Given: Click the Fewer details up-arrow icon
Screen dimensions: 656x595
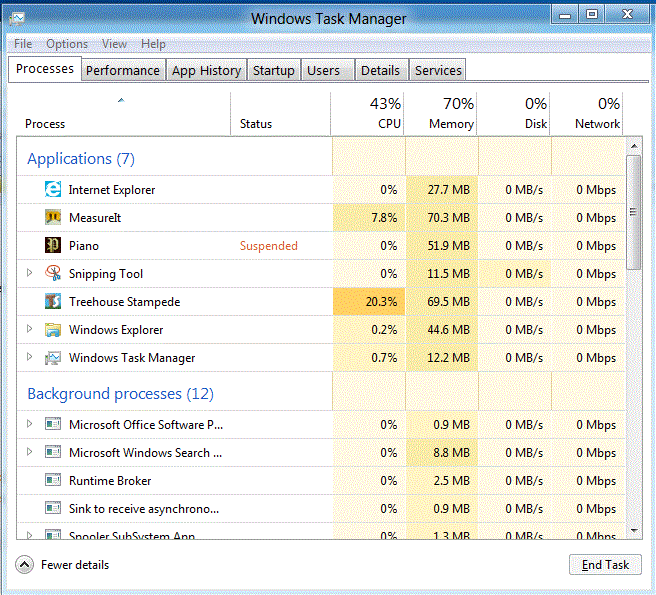Looking at the screenshot, I should pyautogui.click(x=24, y=565).
